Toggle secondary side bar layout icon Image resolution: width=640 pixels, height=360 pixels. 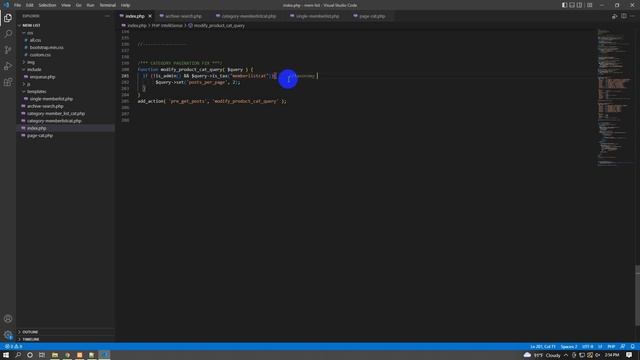(580, 5)
